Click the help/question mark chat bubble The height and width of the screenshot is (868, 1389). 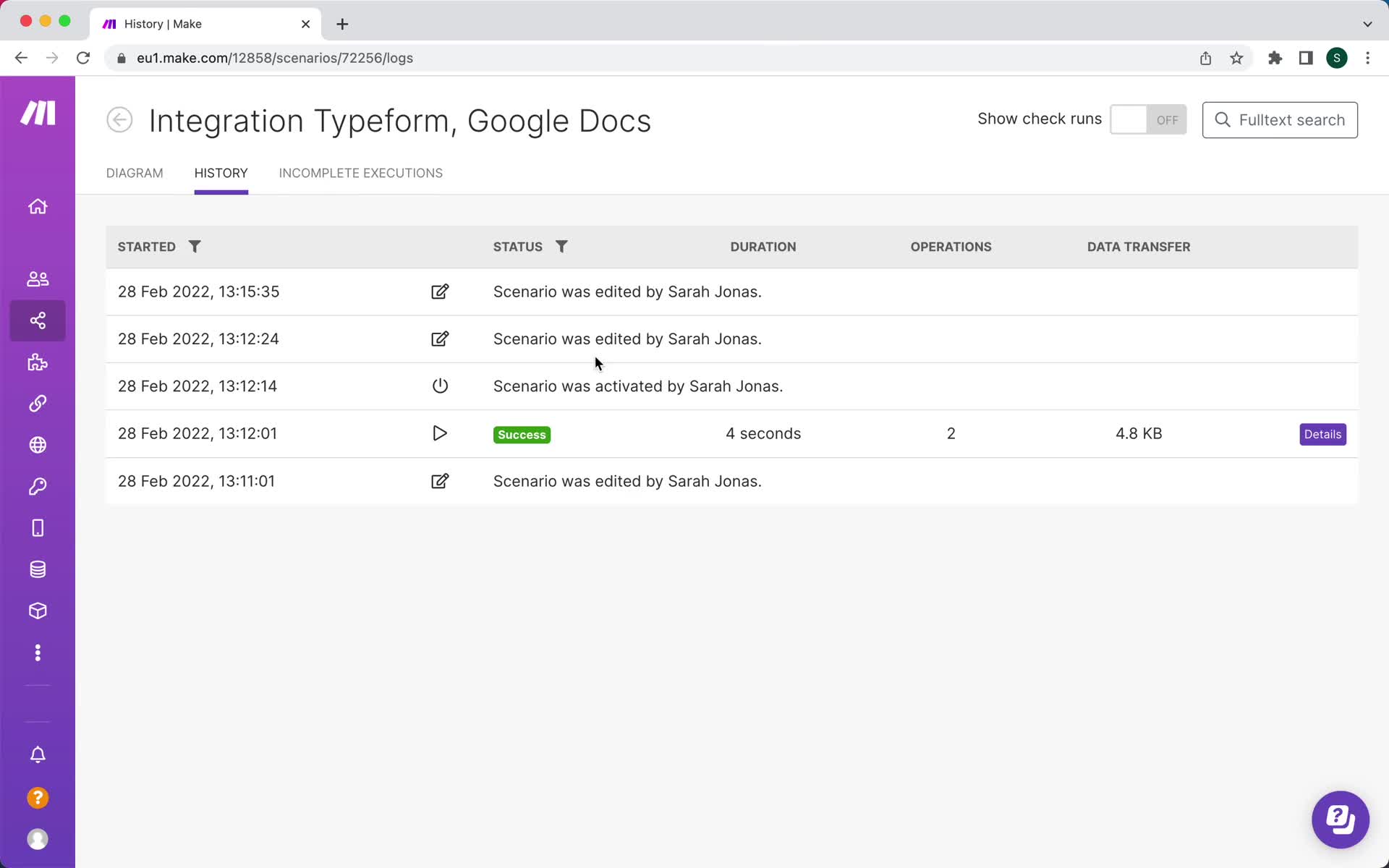tap(1341, 819)
